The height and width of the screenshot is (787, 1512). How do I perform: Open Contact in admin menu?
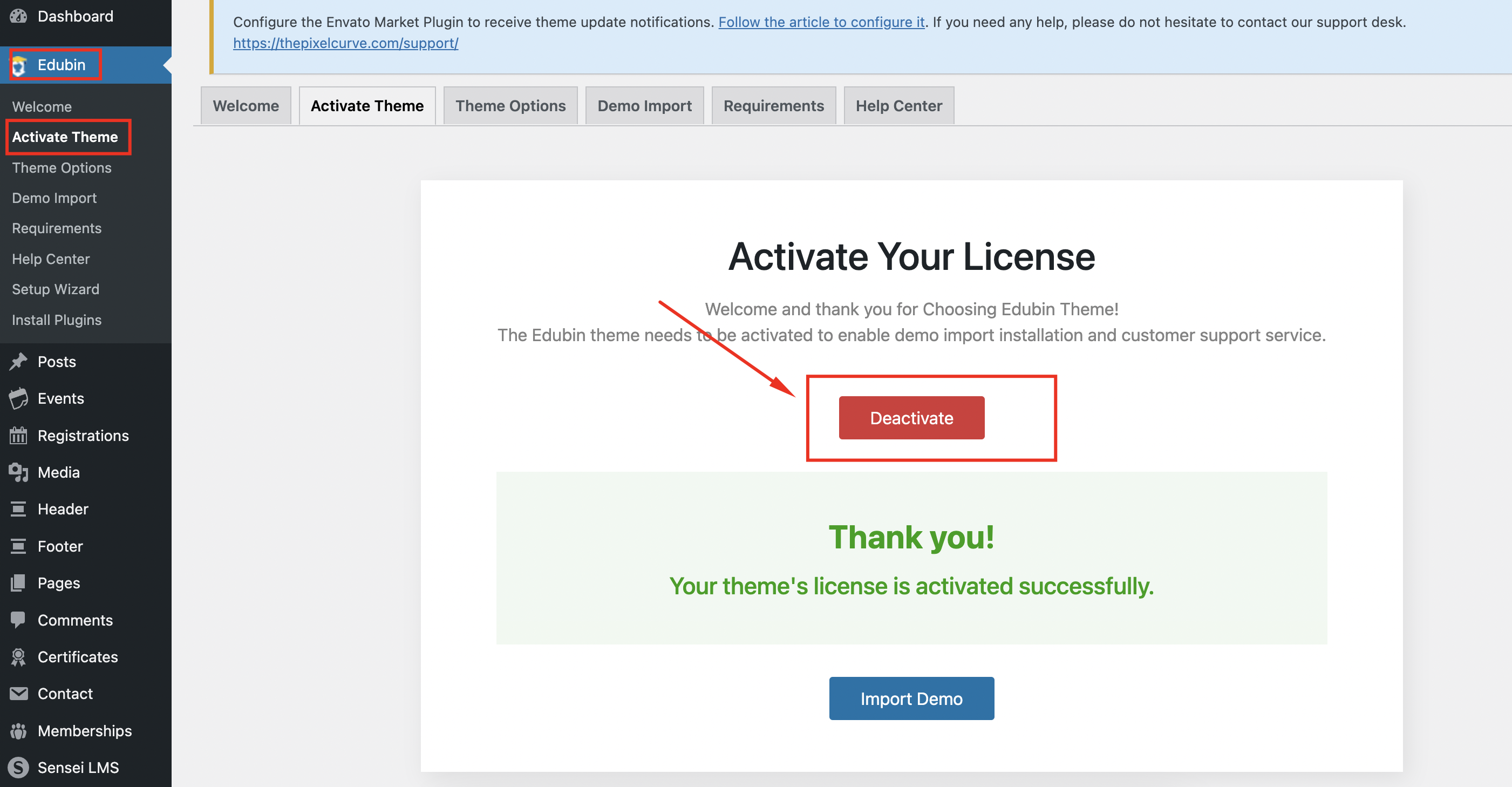[86, 694]
